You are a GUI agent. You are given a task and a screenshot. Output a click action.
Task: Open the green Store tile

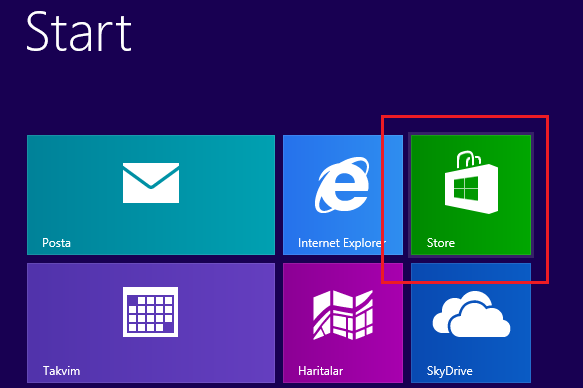point(471,195)
